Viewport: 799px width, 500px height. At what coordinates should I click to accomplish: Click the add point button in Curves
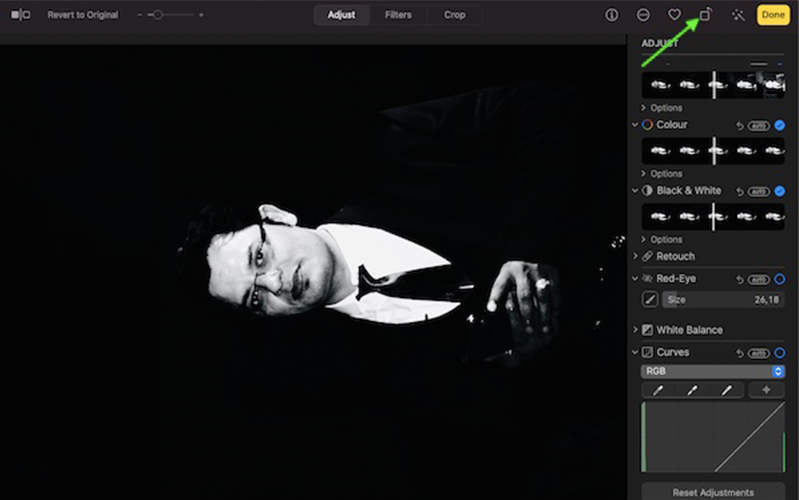point(766,390)
